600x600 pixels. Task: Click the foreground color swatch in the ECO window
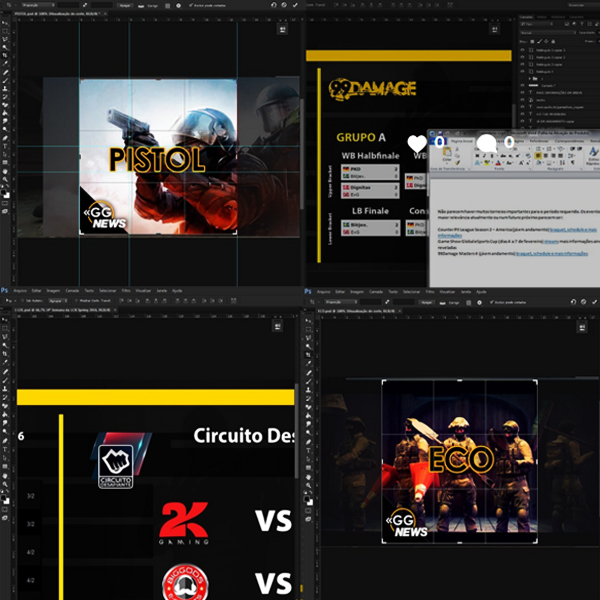(307, 499)
